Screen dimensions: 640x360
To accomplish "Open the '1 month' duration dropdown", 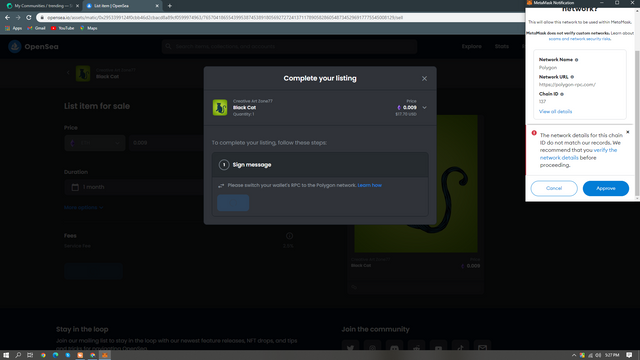I will (x=134, y=187).
